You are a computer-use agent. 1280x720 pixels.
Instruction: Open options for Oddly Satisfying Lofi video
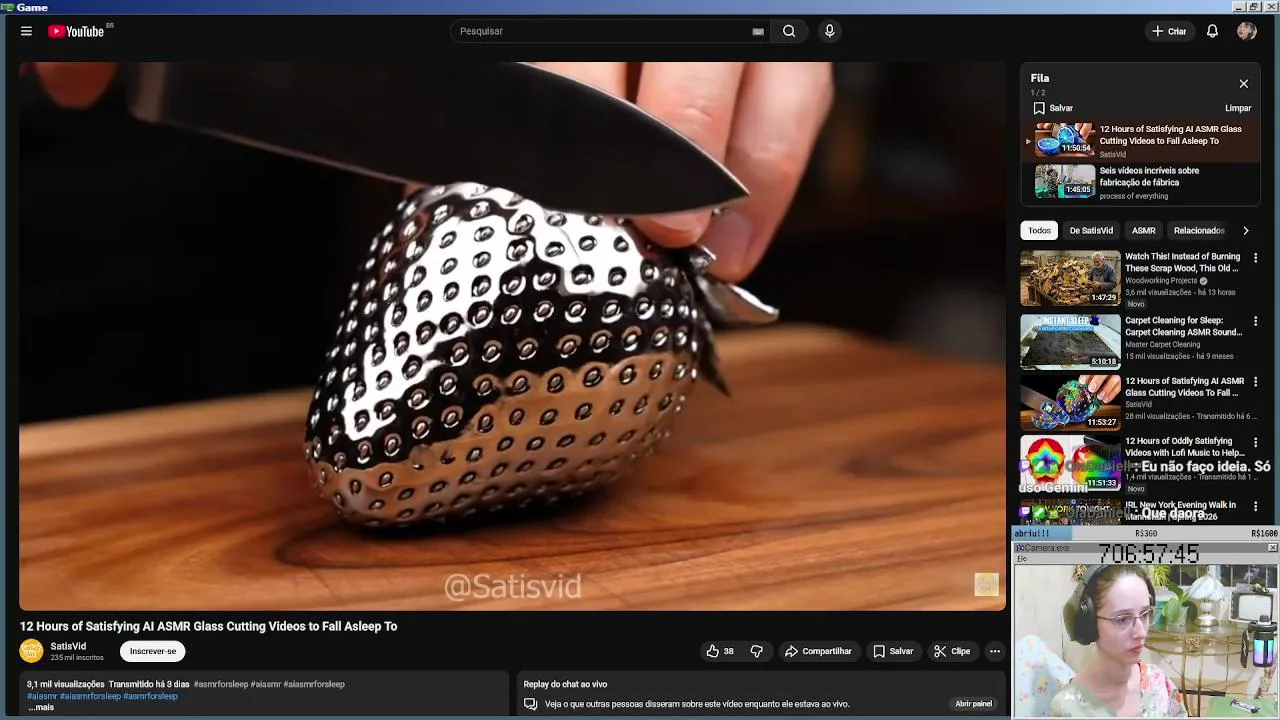pyautogui.click(x=1255, y=442)
